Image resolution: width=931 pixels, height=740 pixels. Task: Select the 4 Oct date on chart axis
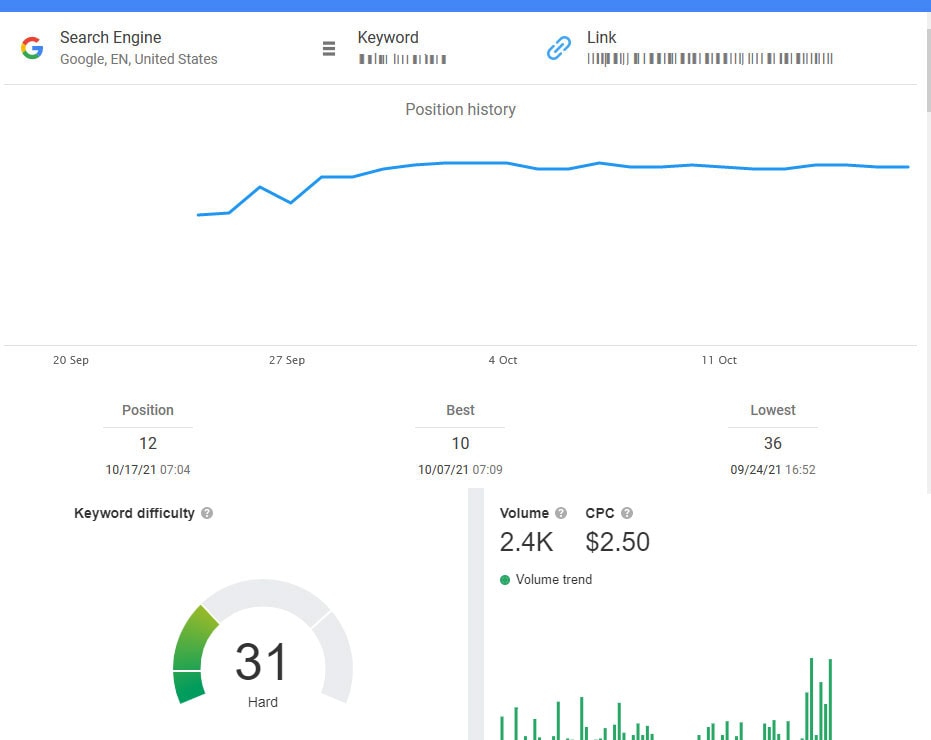click(x=503, y=360)
